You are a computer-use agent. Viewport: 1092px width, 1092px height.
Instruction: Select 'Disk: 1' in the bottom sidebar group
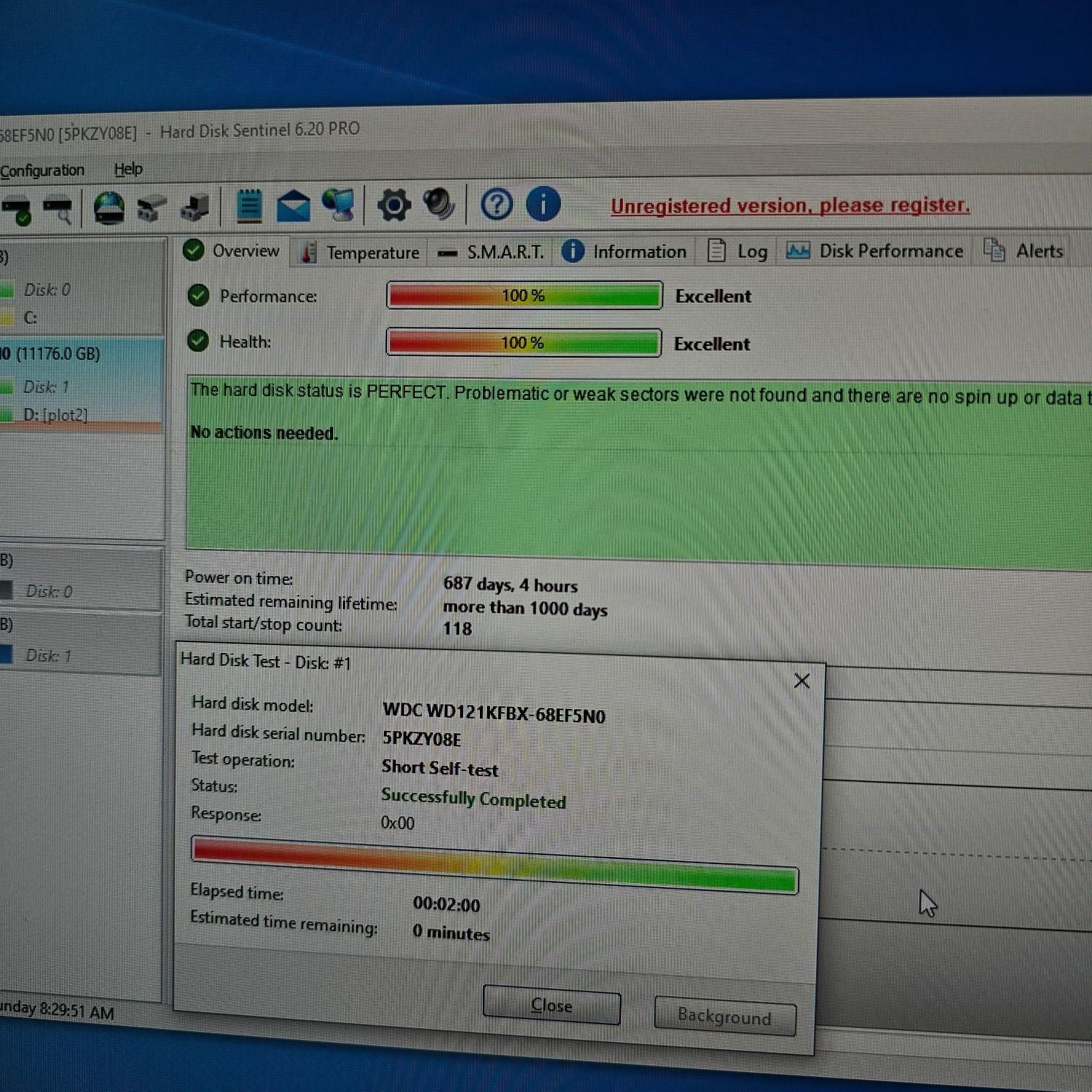pyautogui.click(x=49, y=655)
